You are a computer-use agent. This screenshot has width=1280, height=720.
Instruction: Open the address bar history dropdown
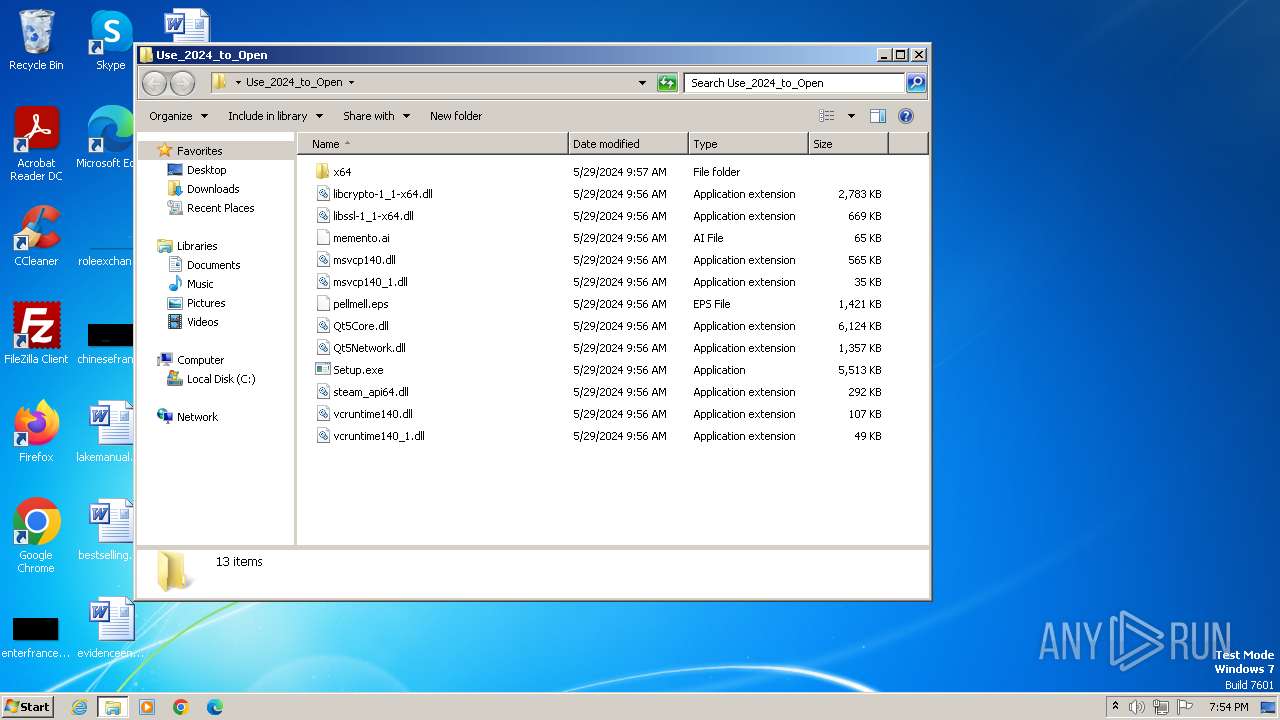[642, 83]
